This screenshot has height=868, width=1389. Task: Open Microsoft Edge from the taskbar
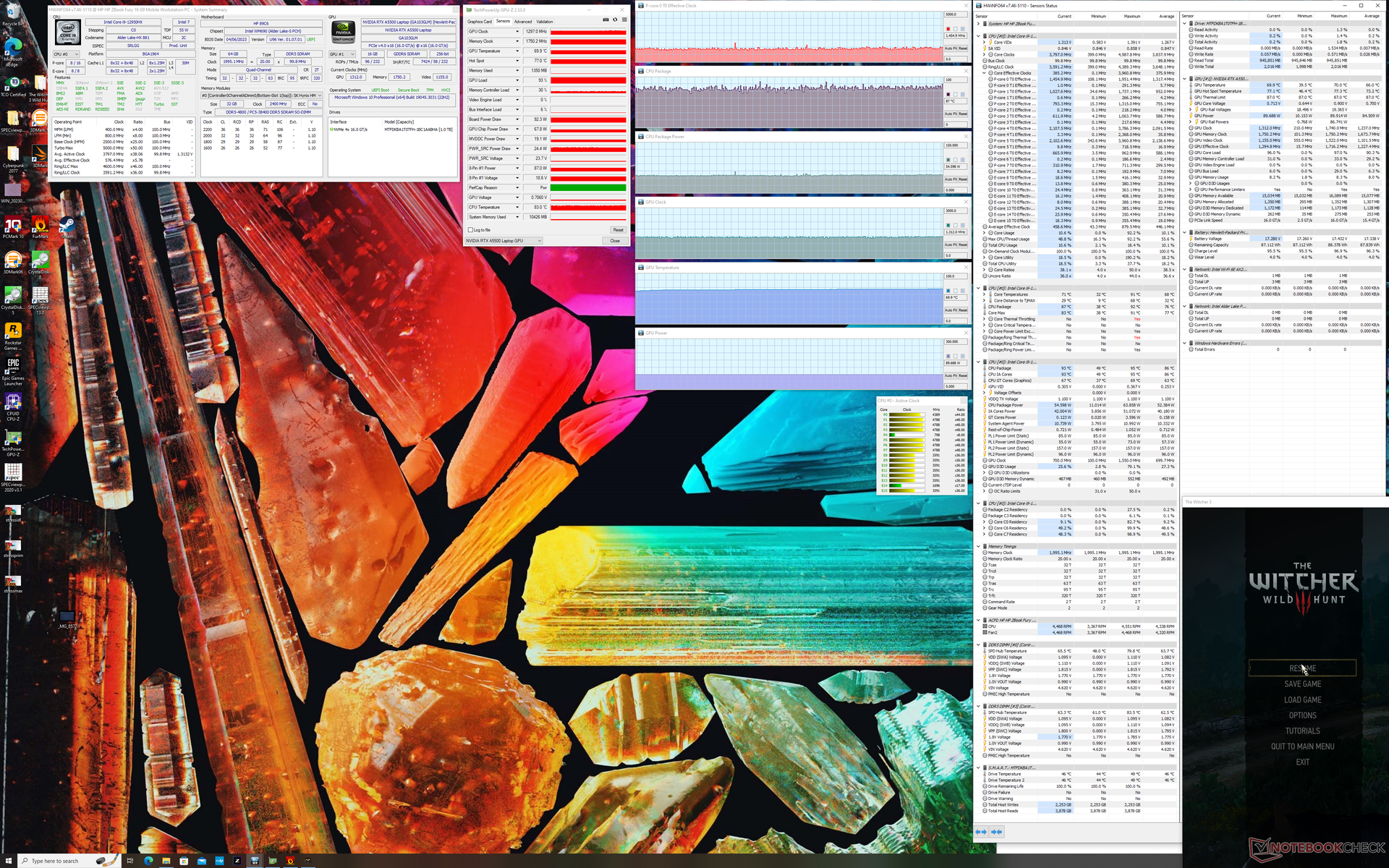[x=148, y=861]
